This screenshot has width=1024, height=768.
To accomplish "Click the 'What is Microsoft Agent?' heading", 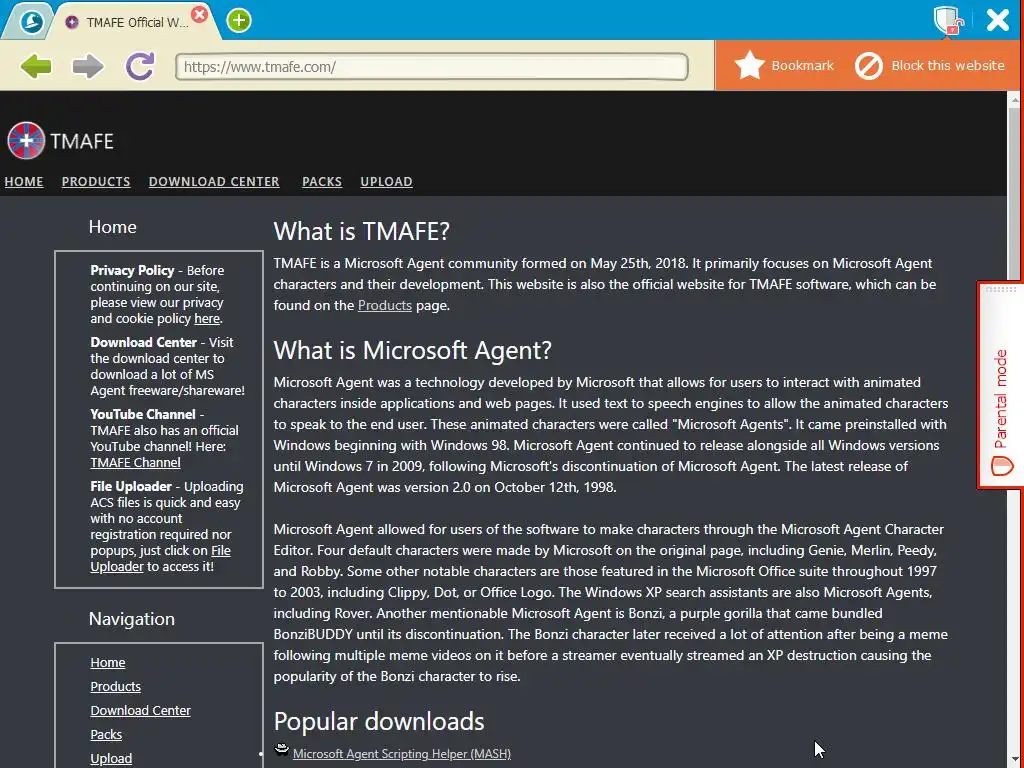I will pos(413,350).
